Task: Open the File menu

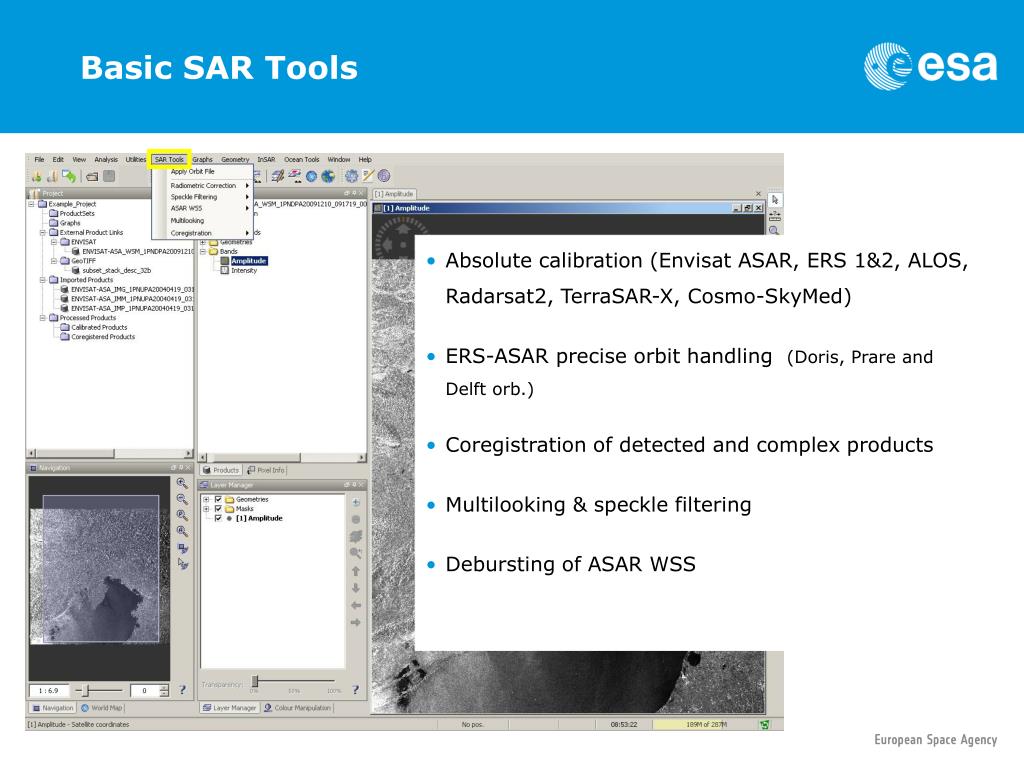Action: pos(39,159)
